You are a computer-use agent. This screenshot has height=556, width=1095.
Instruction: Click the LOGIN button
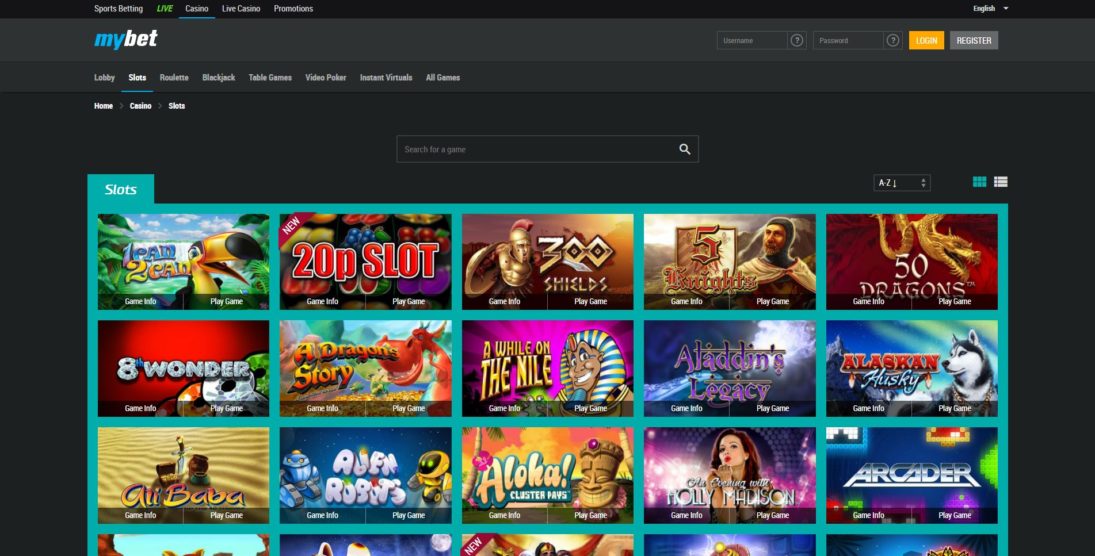(x=926, y=41)
